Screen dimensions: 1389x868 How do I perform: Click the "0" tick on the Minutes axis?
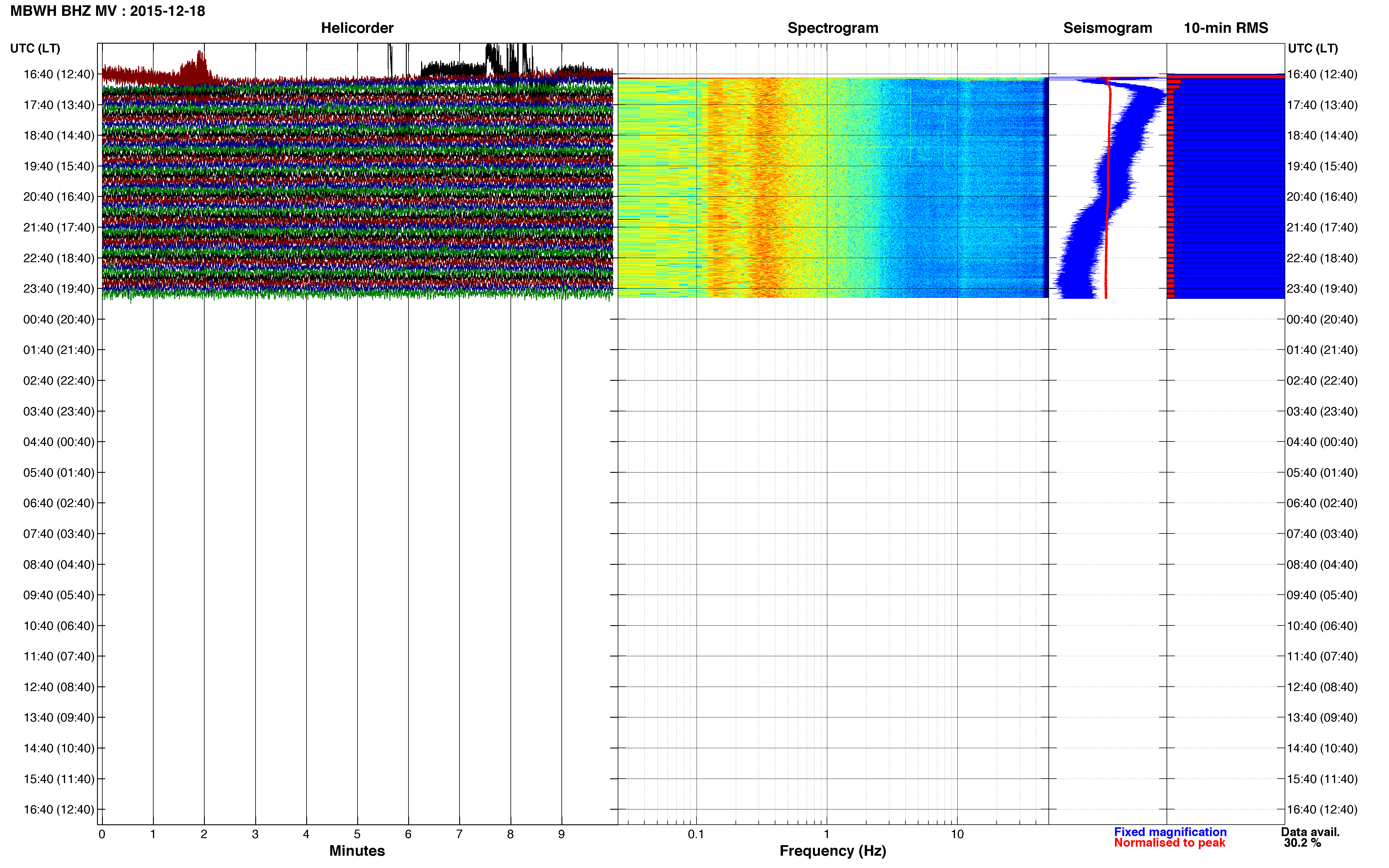pyautogui.click(x=102, y=834)
